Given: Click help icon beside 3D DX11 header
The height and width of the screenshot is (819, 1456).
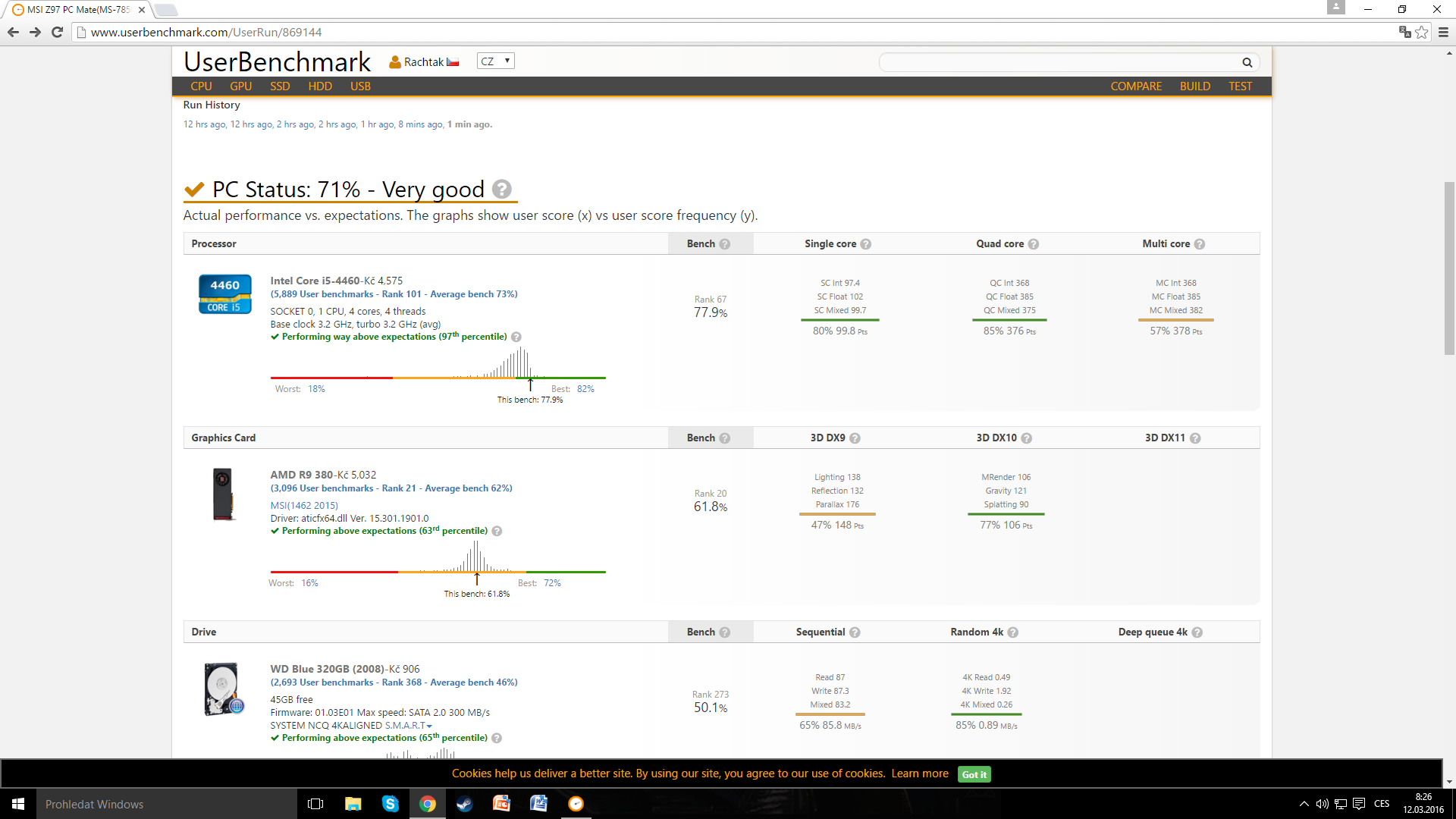Looking at the screenshot, I should coord(1195,438).
